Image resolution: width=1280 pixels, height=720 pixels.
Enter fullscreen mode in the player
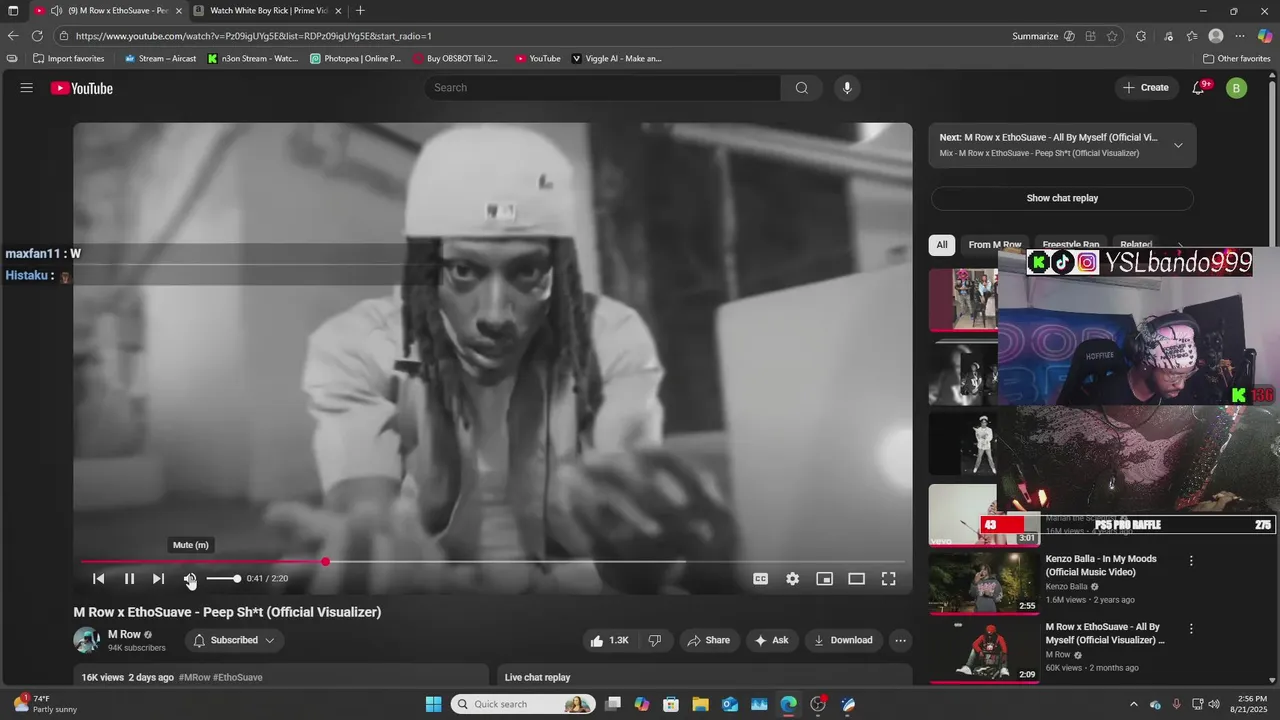888,579
